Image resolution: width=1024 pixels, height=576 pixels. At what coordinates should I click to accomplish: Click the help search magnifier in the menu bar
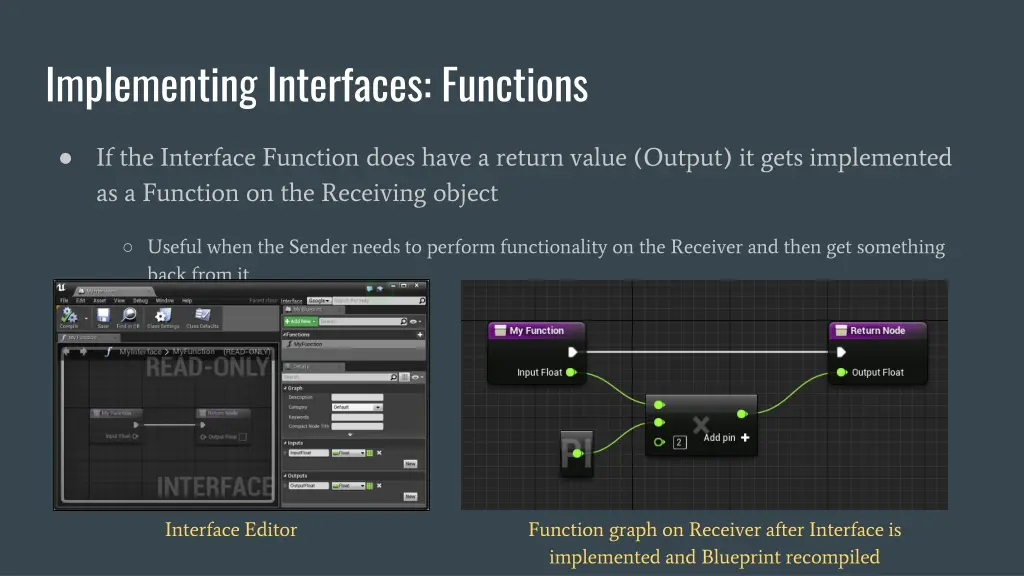(x=422, y=300)
